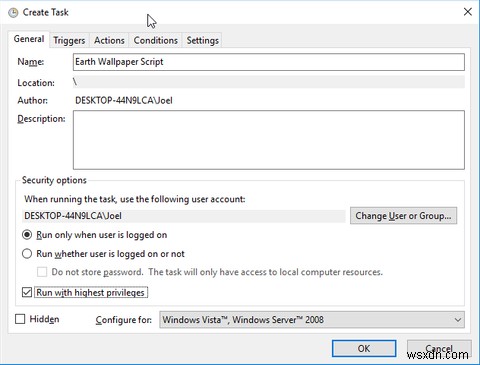Open the Configure for dropdown
Image resolution: width=480 pixels, height=365 pixels.
pyautogui.click(x=312, y=320)
